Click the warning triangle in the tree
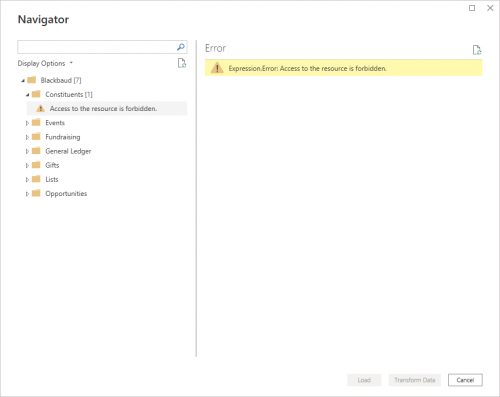Image resolution: width=500 pixels, height=397 pixels. click(40, 108)
